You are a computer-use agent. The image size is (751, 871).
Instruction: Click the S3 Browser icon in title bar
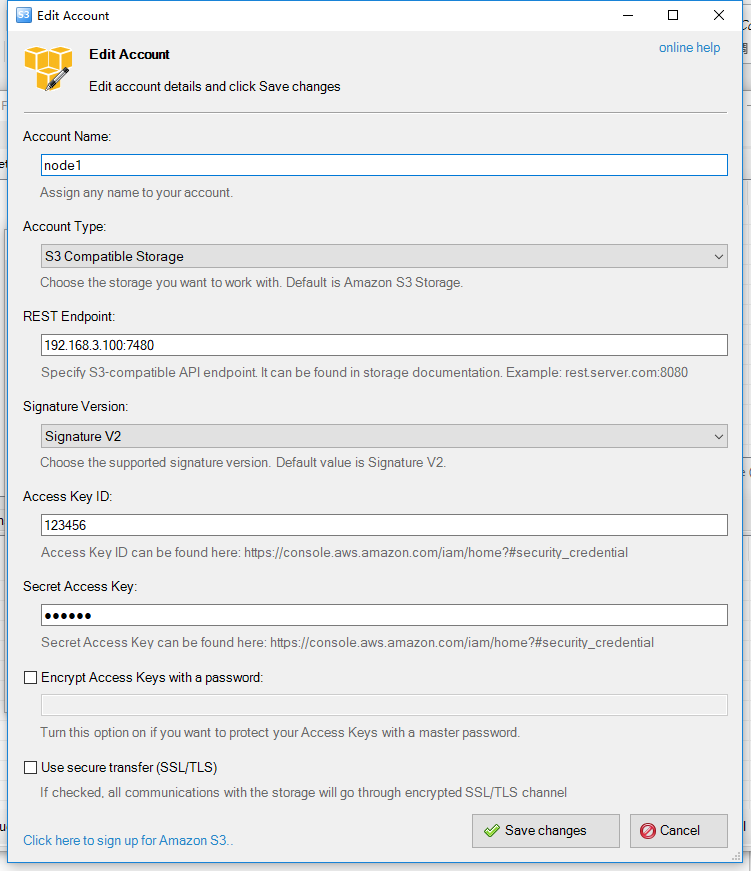(x=24, y=15)
